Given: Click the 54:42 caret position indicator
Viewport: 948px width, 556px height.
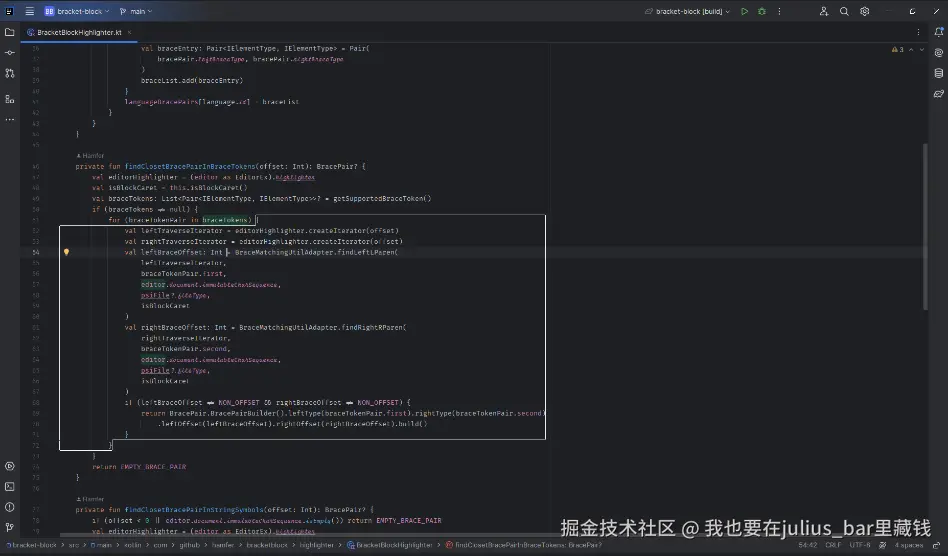Looking at the screenshot, I should point(807,545).
